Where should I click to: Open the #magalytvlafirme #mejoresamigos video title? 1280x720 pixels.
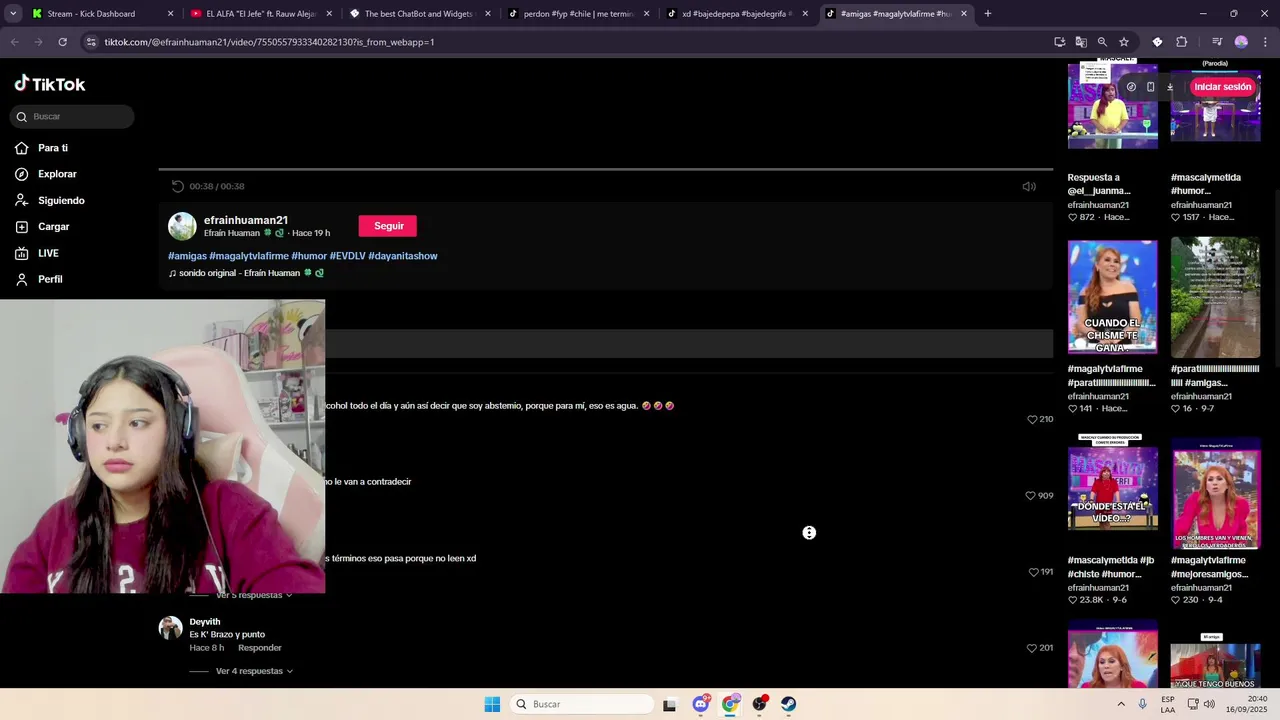[1209, 567]
